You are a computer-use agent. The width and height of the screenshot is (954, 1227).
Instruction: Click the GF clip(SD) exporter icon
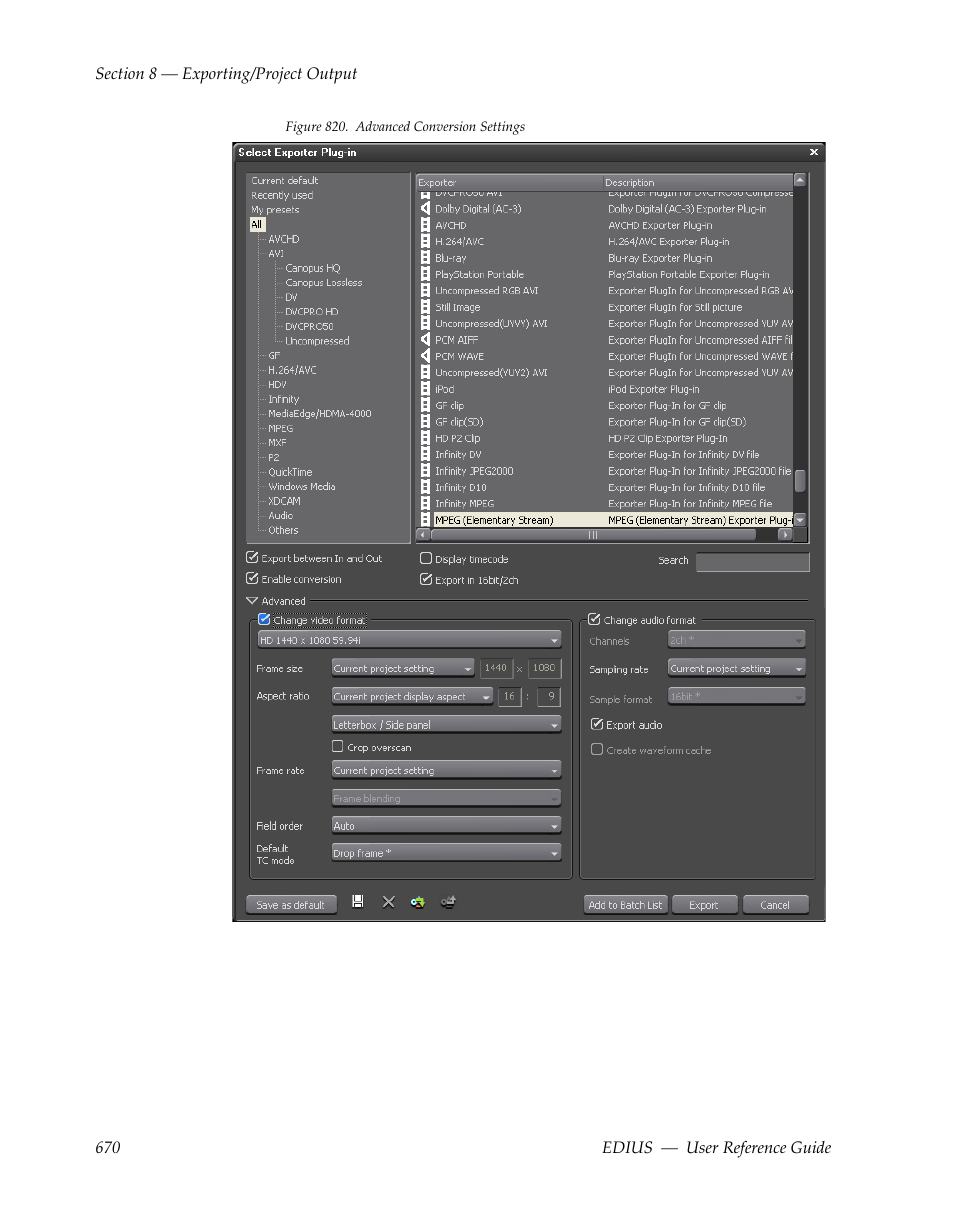(x=425, y=422)
